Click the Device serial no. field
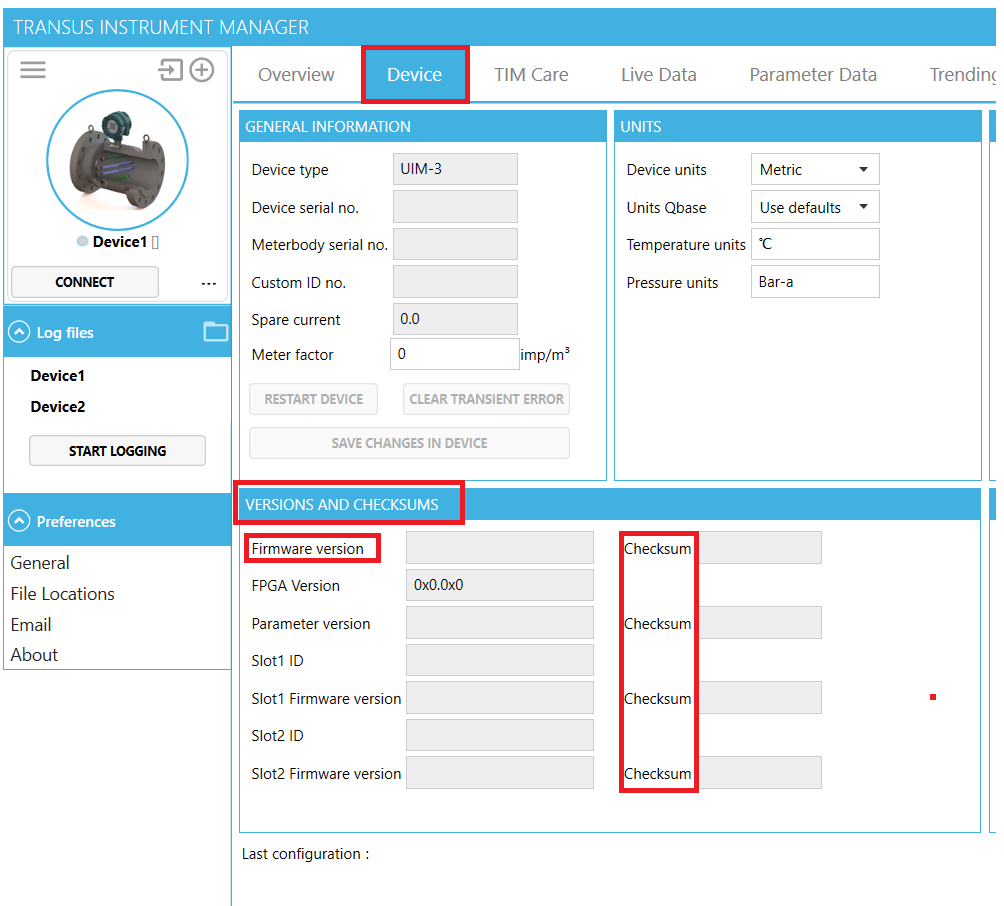 point(455,207)
